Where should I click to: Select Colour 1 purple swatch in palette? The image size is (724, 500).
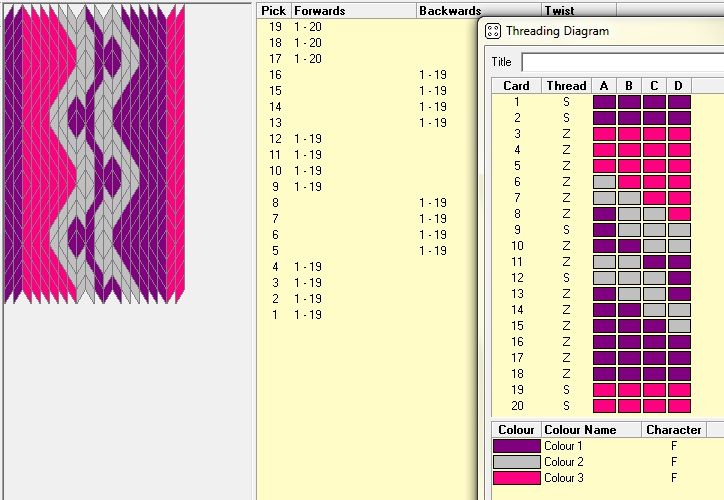tap(517, 446)
